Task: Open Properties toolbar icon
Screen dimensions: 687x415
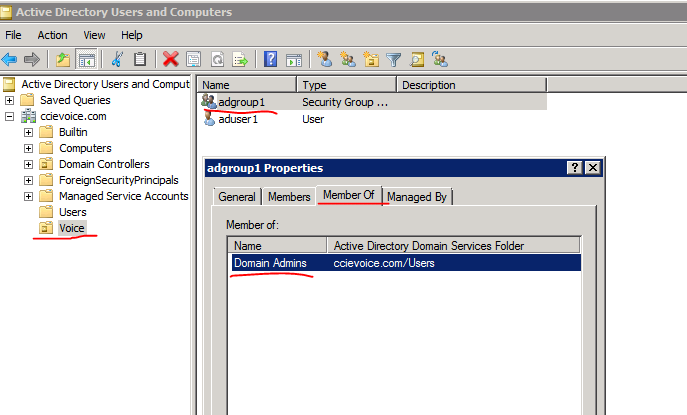Action: point(193,59)
